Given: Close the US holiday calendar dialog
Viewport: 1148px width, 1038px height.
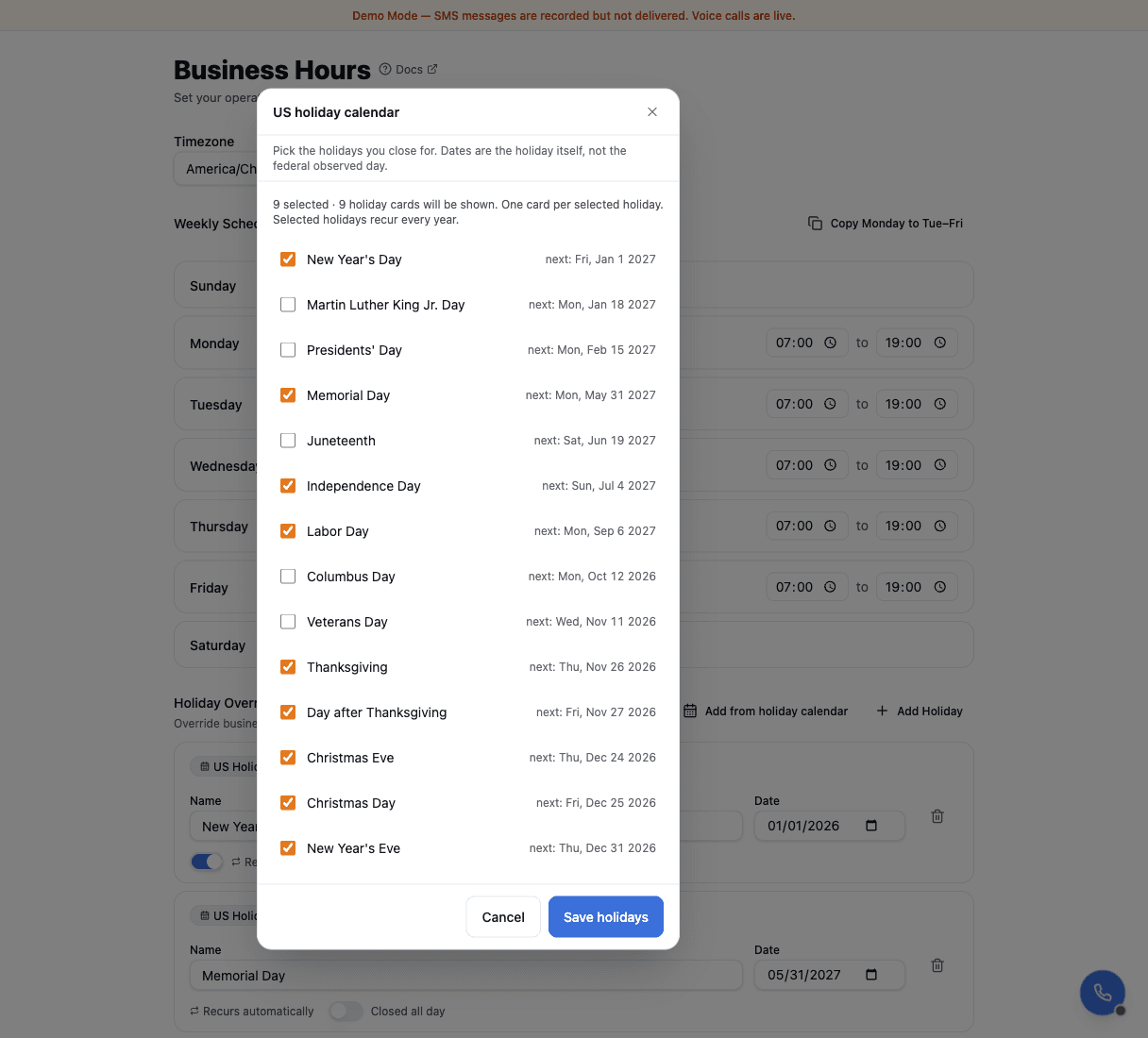Looking at the screenshot, I should click(652, 112).
